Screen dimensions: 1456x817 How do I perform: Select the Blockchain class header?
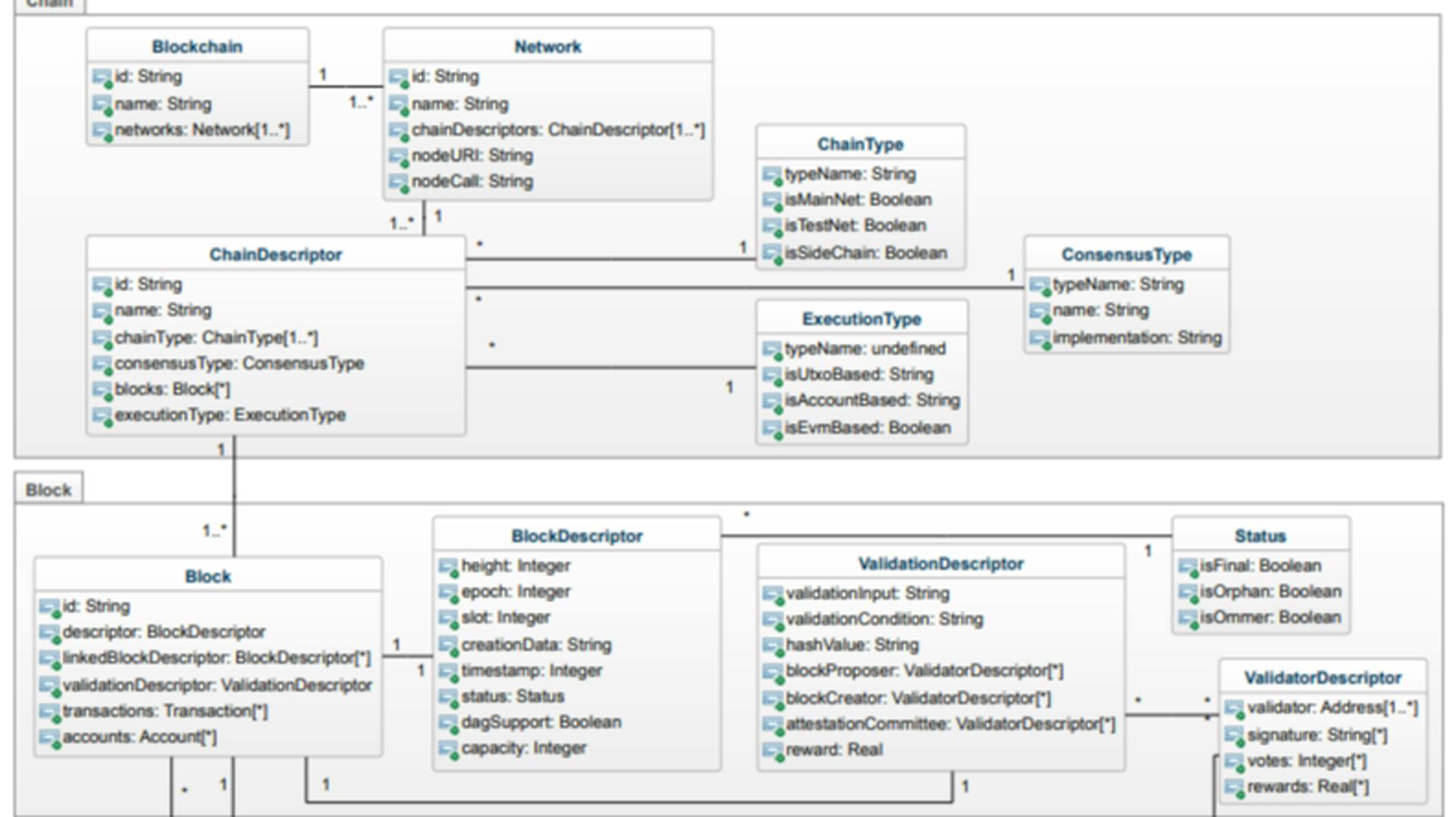click(x=197, y=46)
